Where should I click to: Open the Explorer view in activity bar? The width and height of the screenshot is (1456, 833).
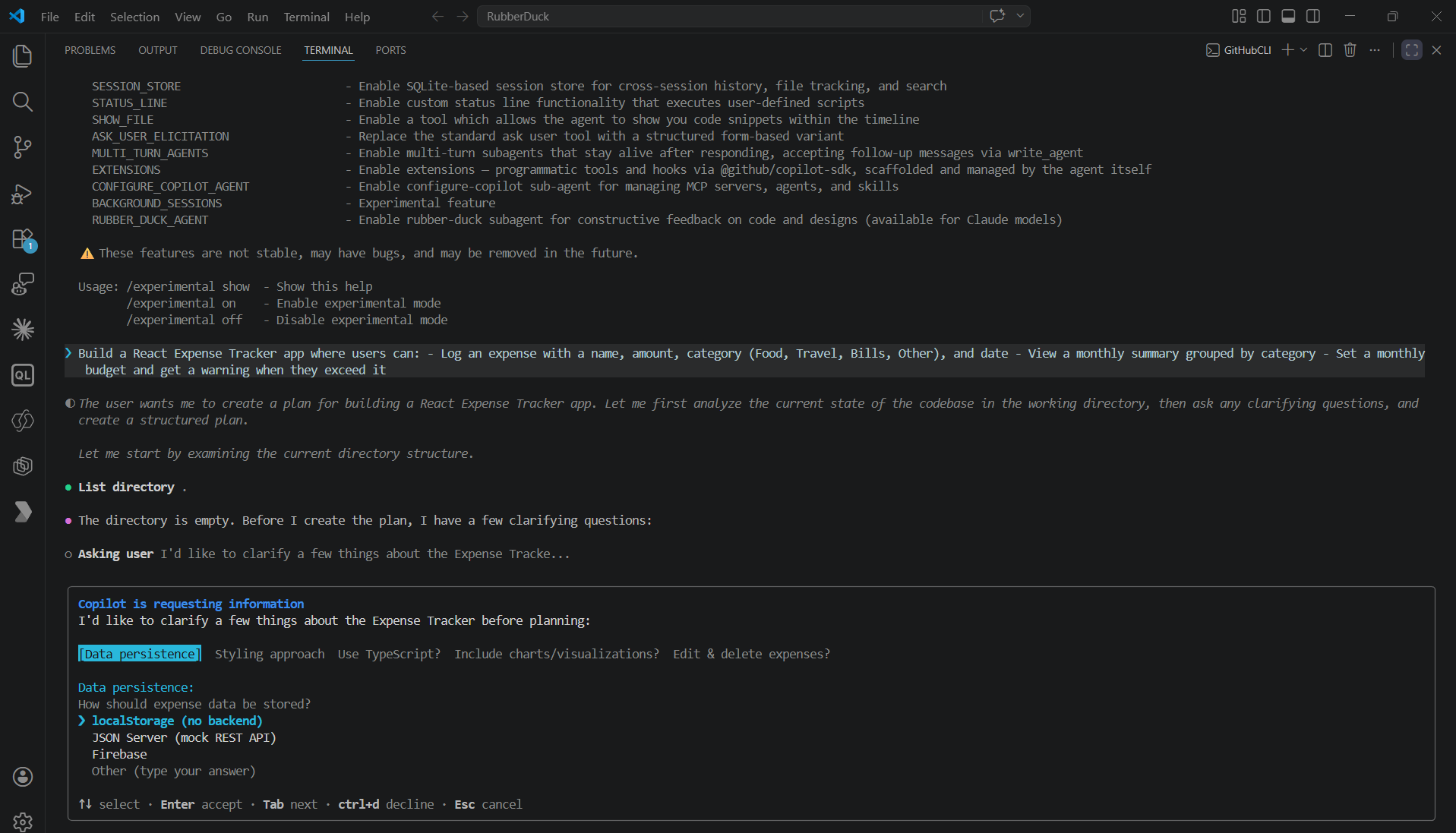23,56
